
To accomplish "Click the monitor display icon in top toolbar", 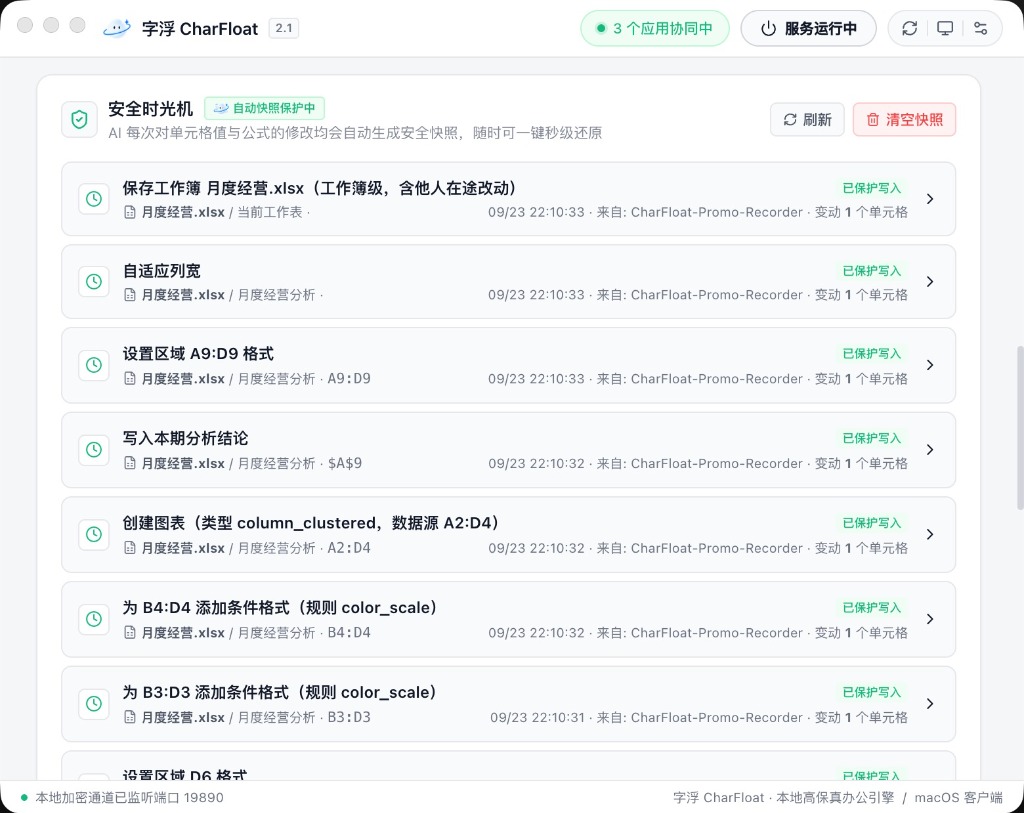I will click(945, 28).
